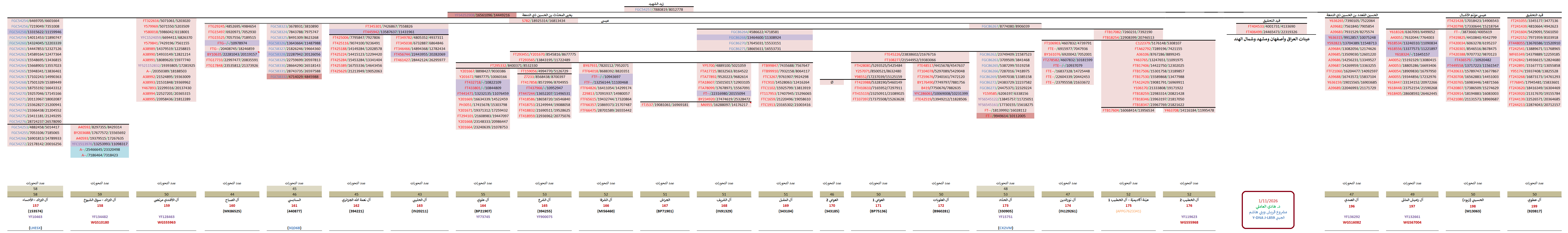Click the (LHESX) code under column 157
This screenshot has width=1568, height=233.
pyautogui.click(x=35, y=228)
